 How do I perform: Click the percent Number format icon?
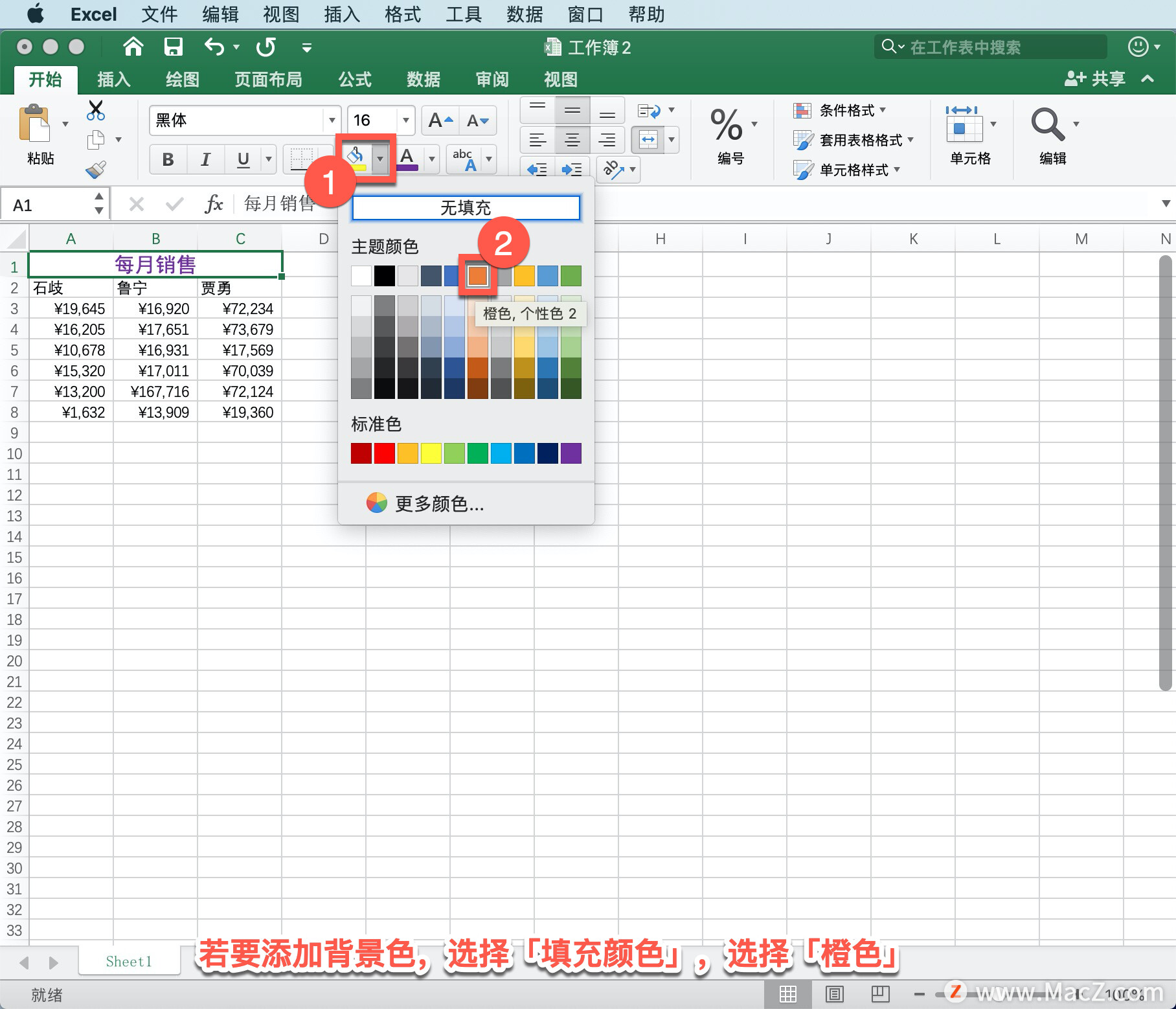click(x=726, y=124)
